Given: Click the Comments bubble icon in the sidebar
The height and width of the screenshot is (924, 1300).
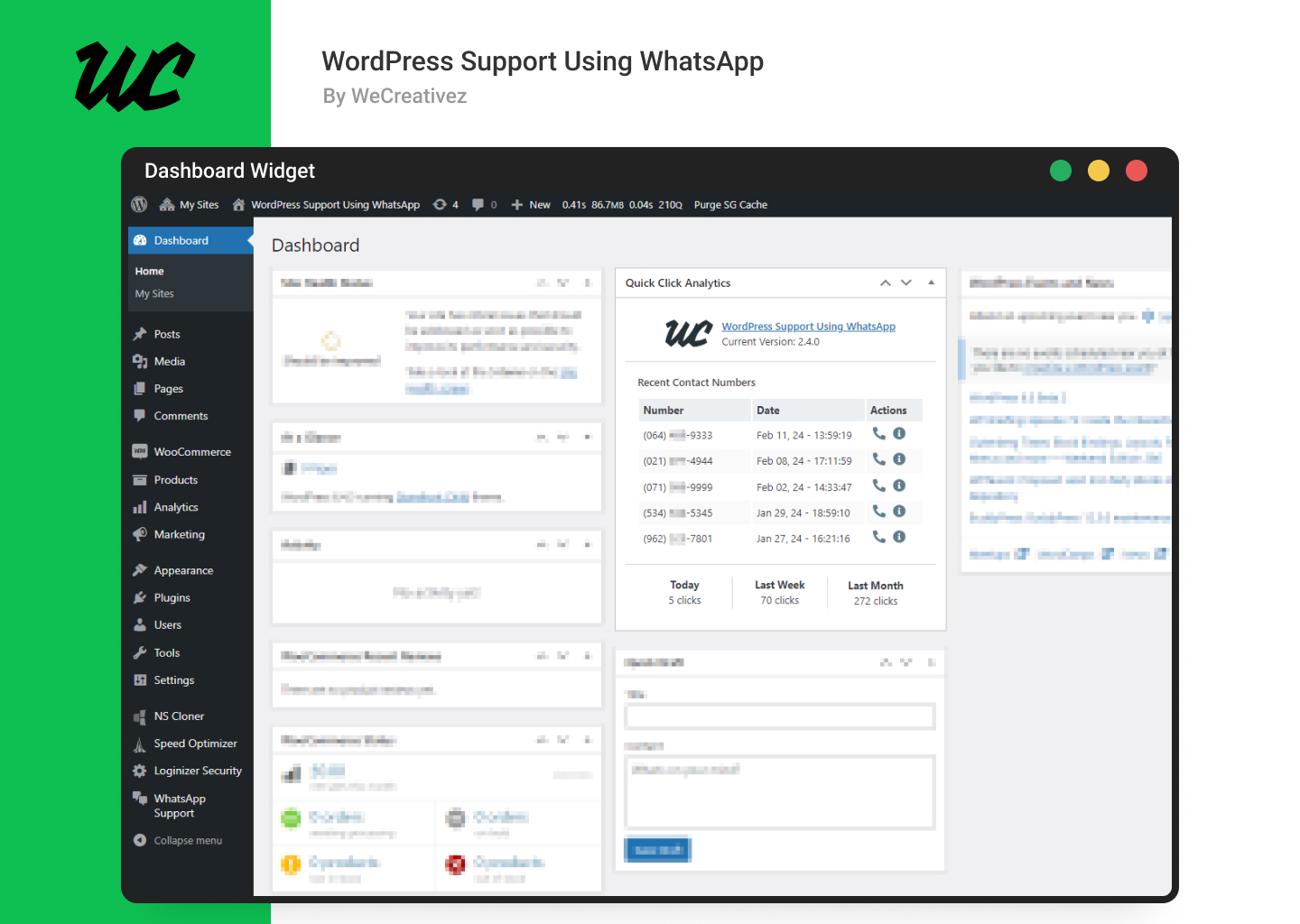Looking at the screenshot, I should 140,416.
